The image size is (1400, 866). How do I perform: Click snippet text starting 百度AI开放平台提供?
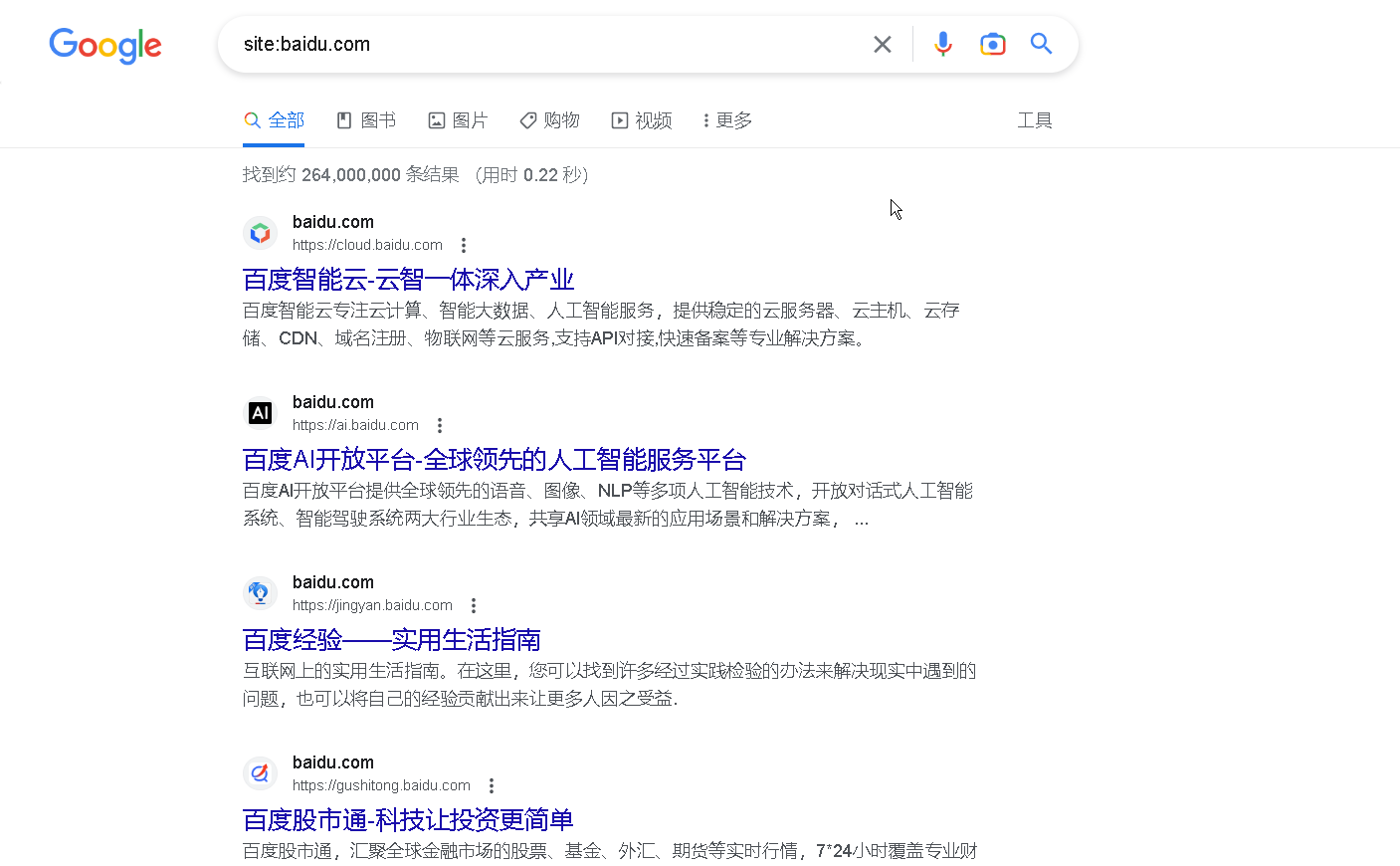[x=608, y=505]
